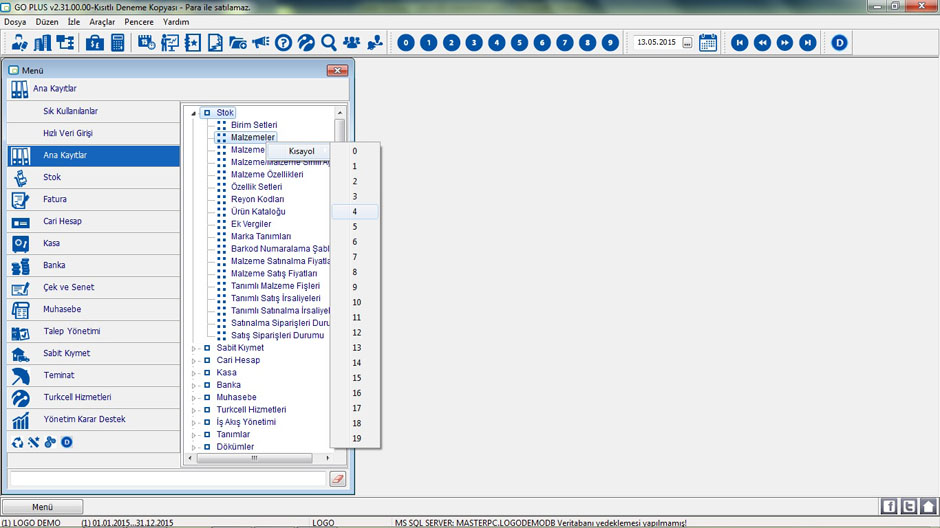Click the date field showing 13.05.2015
The width and height of the screenshot is (940, 528).
[656, 43]
